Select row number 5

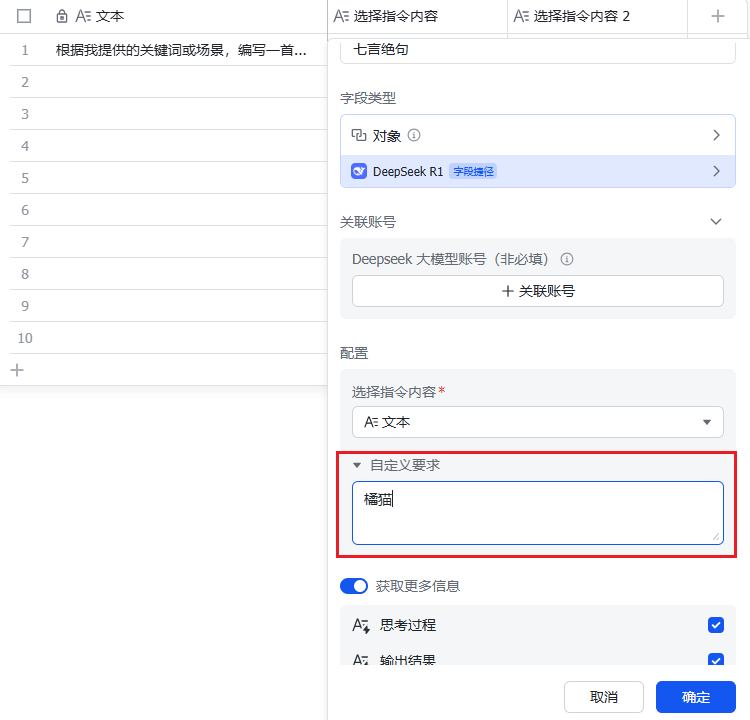click(25, 178)
